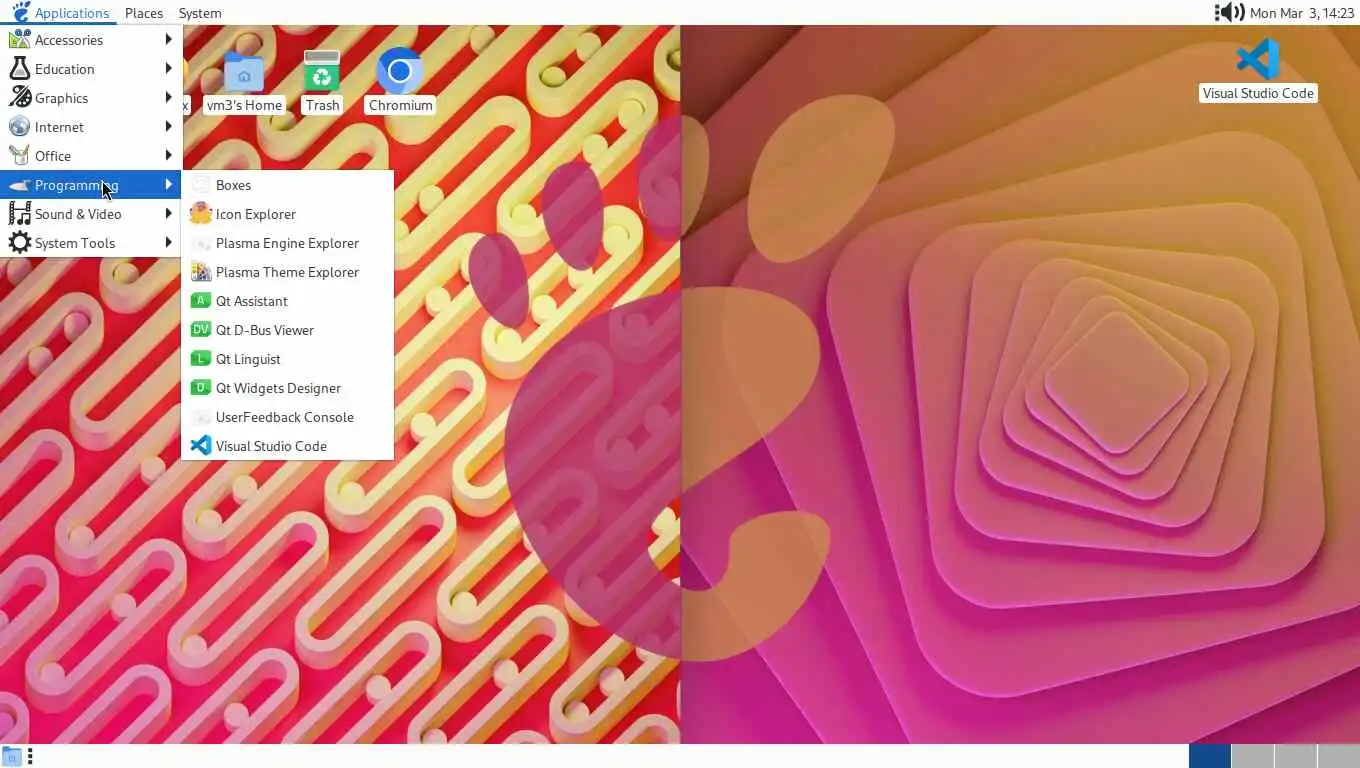Select the highlighted Programming category
Viewport: 1360px width, 768px height.
[90, 185]
